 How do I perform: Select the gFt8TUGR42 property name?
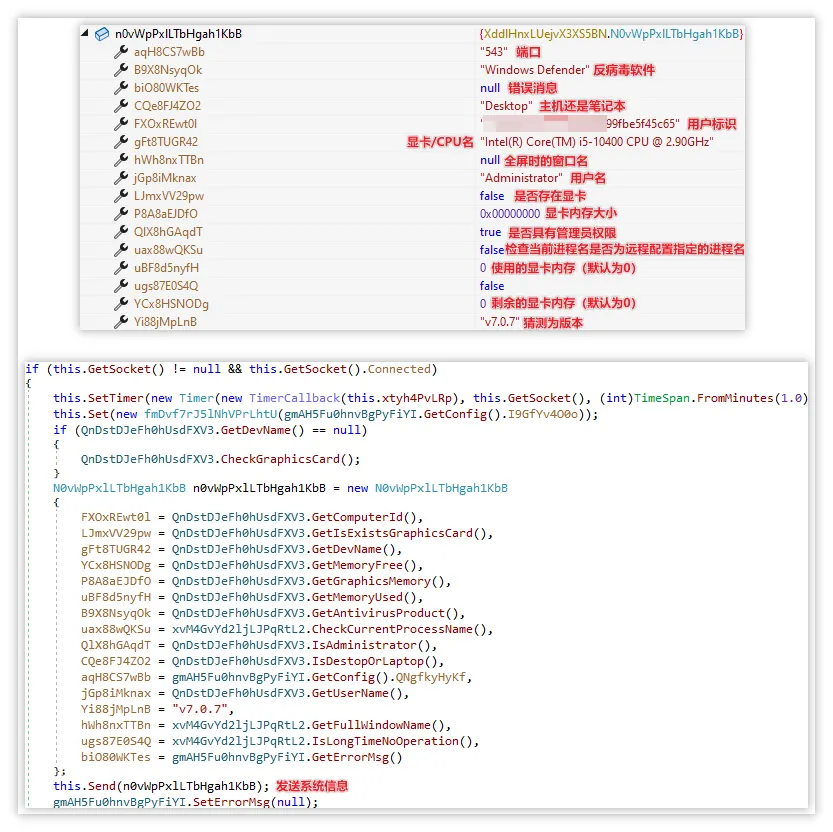pyautogui.click(x=166, y=142)
